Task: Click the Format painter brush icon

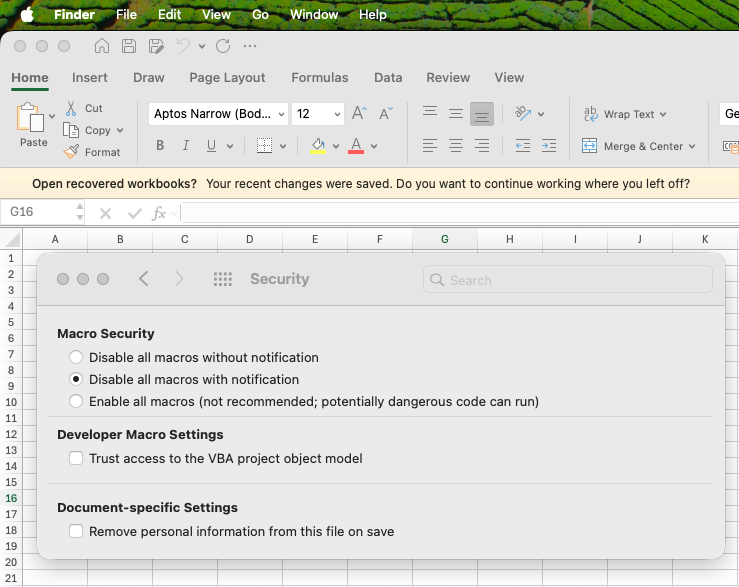Action: pos(71,151)
